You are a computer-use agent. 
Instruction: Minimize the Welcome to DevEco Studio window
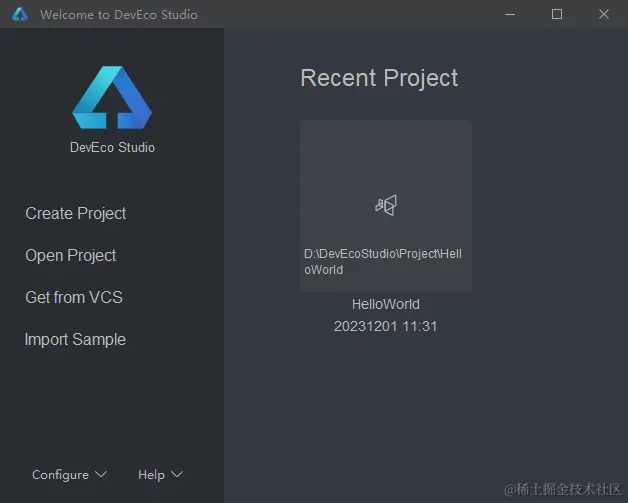tap(510, 14)
